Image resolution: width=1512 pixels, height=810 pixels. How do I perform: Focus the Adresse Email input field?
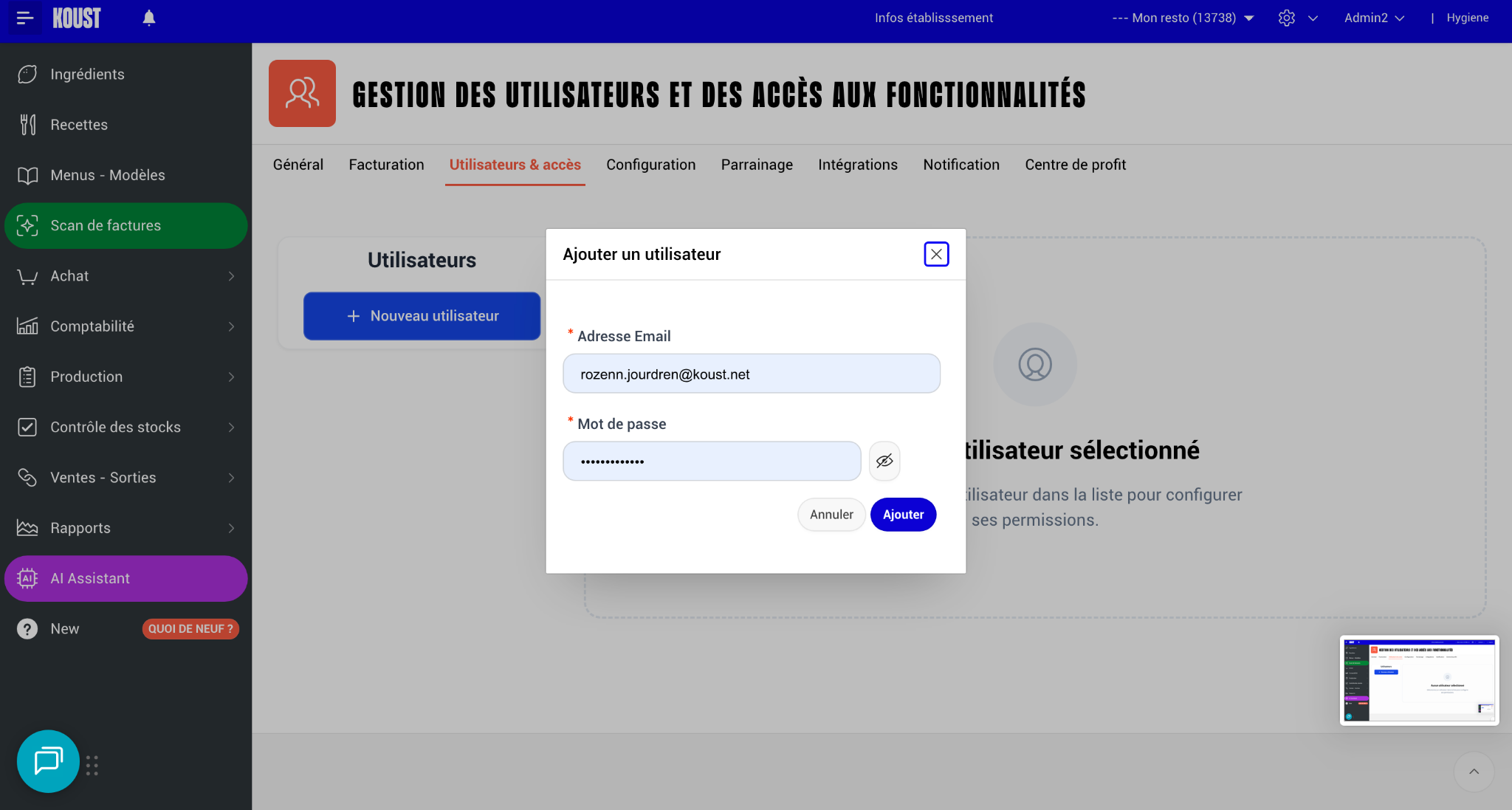752,374
